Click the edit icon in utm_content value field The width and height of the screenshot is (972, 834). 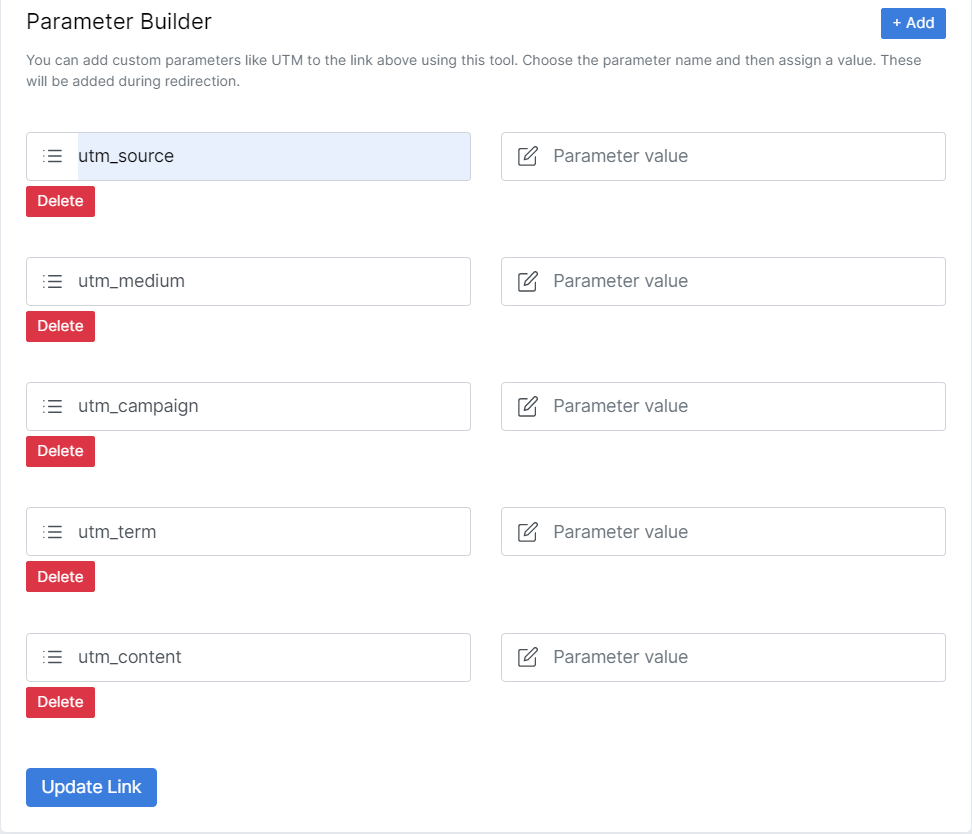pyautogui.click(x=527, y=657)
